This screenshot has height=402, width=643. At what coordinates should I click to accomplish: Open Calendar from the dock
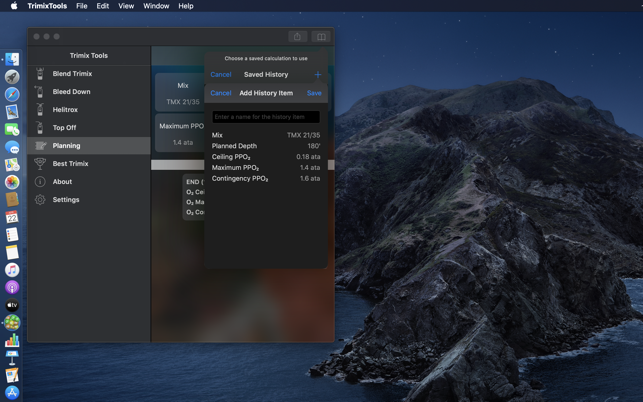(x=12, y=217)
